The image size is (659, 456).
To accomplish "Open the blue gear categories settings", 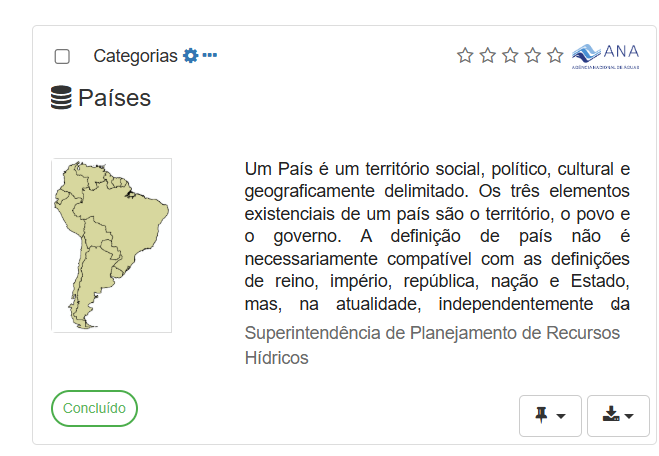I will click(190, 55).
